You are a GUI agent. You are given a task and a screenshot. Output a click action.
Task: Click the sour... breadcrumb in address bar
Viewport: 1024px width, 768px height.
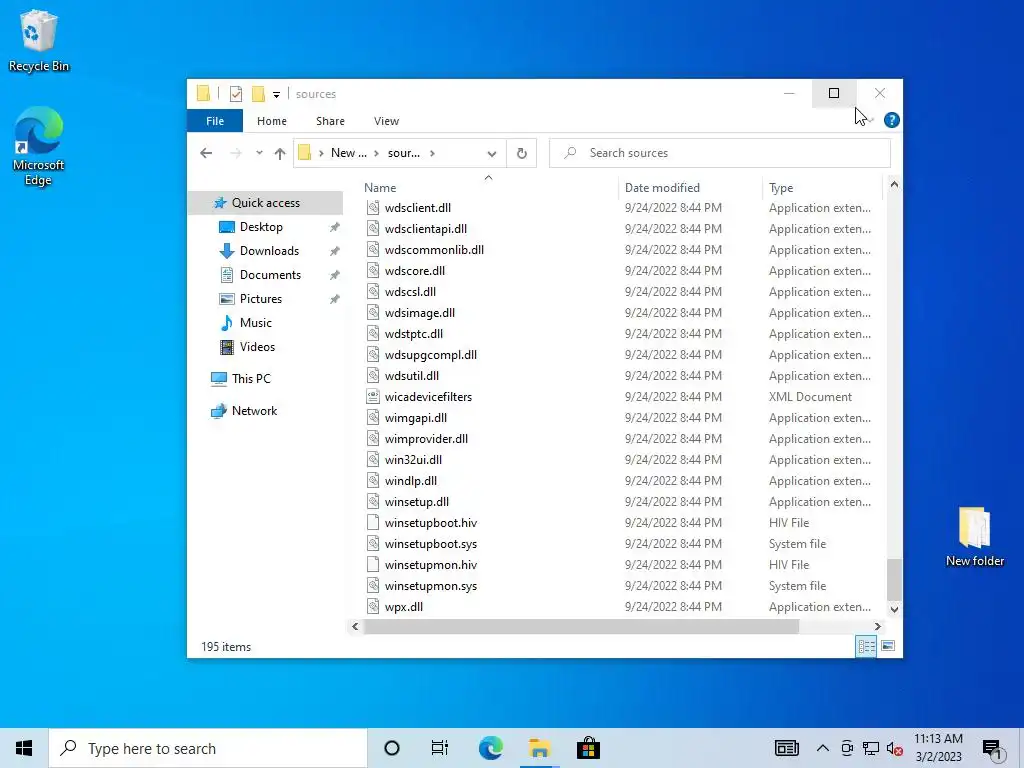[404, 153]
